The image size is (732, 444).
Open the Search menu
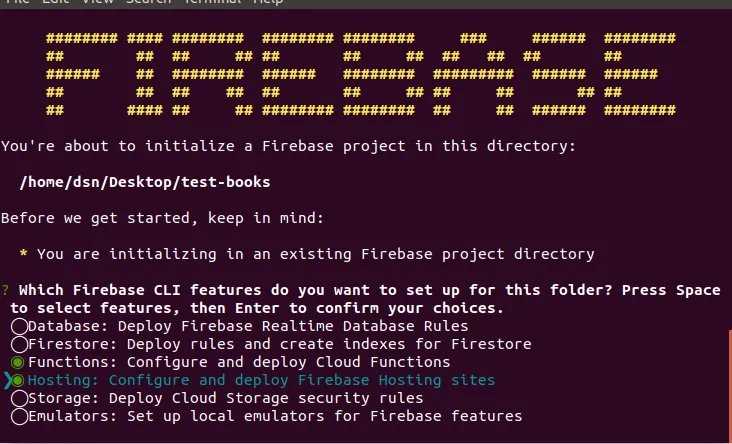148,1
